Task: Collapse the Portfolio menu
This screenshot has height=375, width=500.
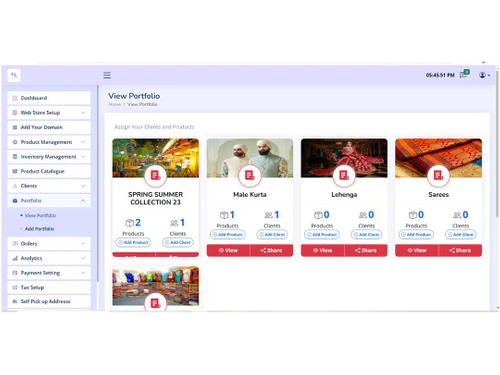Action: 49,201
